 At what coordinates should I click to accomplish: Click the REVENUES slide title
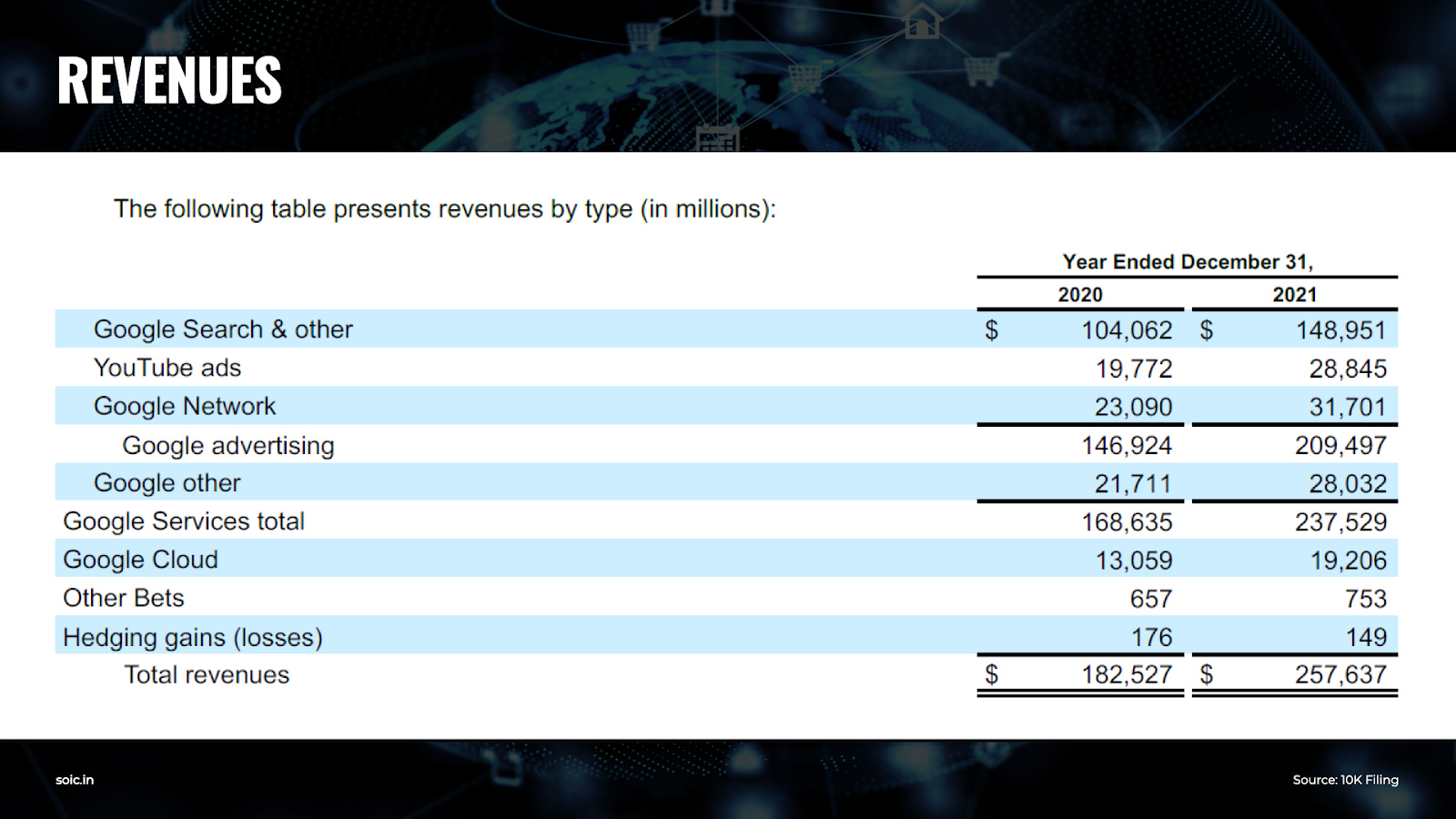[x=169, y=80]
